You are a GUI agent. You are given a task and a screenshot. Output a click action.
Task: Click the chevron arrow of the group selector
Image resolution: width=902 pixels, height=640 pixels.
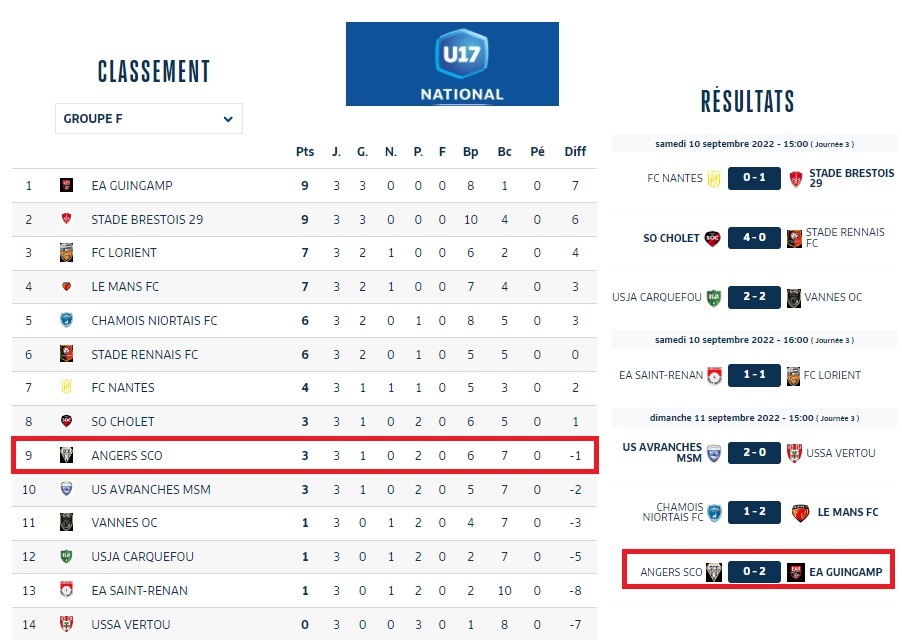point(228,119)
